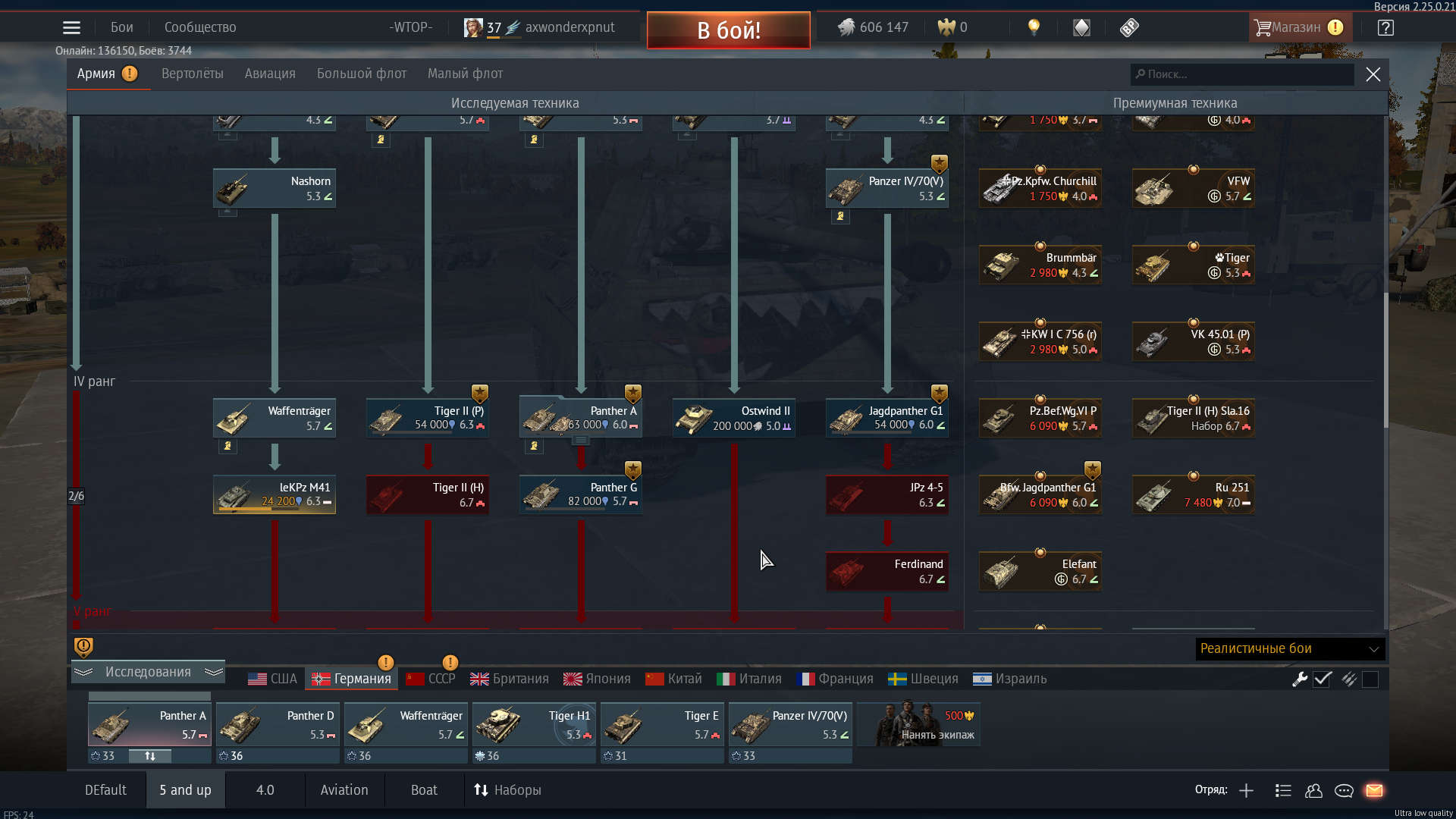Select the Pz.Kpfw. Churchill premium vehicle
This screenshot has width=1456, height=819.
pyautogui.click(x=1040, y=188)
